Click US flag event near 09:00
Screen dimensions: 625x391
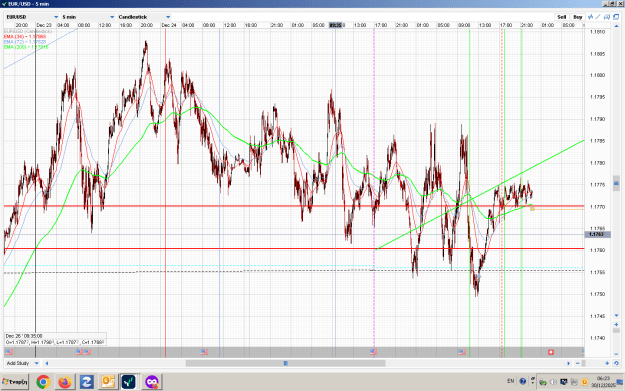point(462,352)
